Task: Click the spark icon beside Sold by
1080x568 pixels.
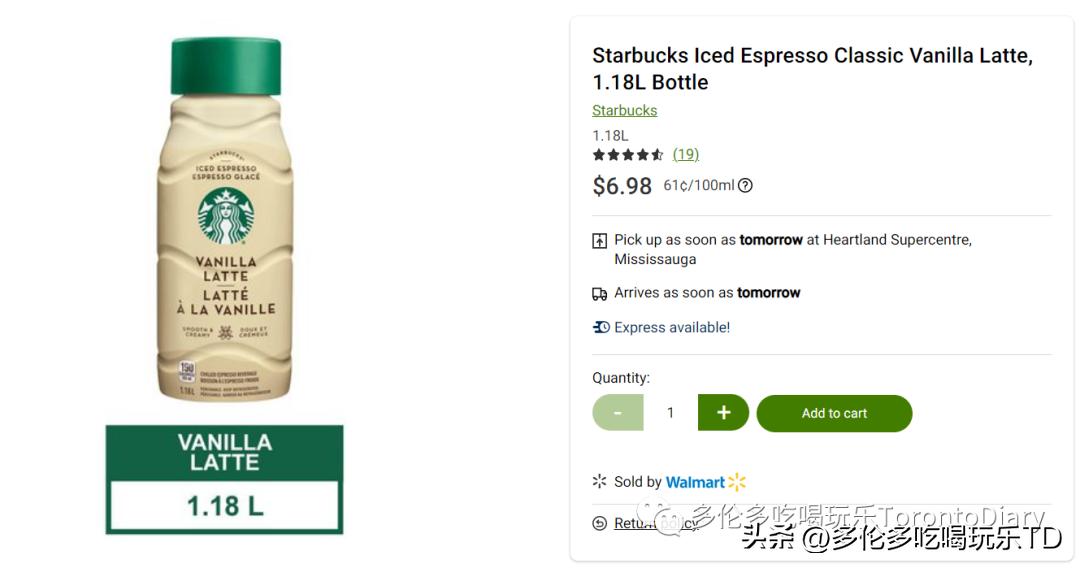Action: (600, 482)
